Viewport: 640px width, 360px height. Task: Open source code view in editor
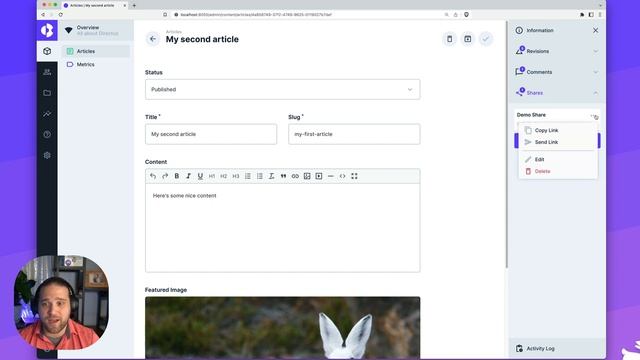[x=342, y=176]
